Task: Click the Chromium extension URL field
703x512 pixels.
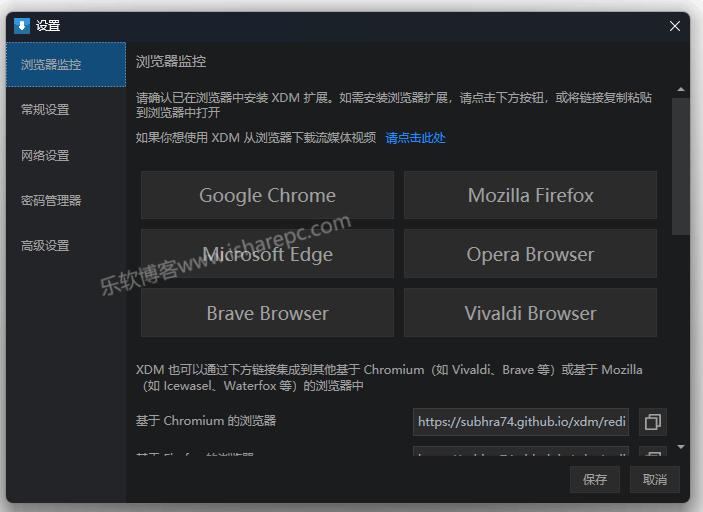Action: [x=521, y=422]
